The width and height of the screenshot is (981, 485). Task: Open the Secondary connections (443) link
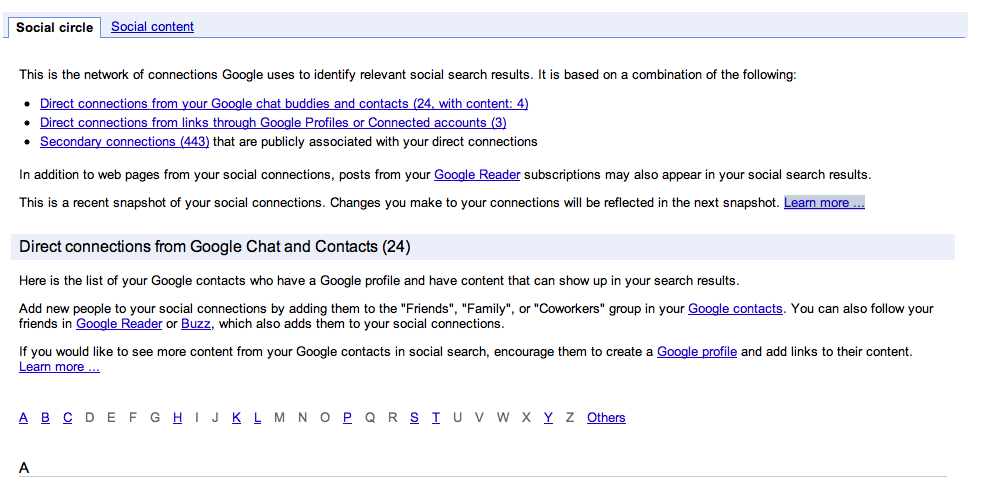click(125, 141)
